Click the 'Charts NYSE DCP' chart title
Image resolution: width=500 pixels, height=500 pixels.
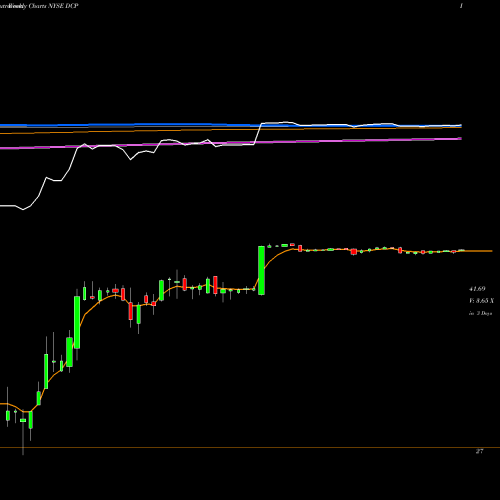(54, 6)
